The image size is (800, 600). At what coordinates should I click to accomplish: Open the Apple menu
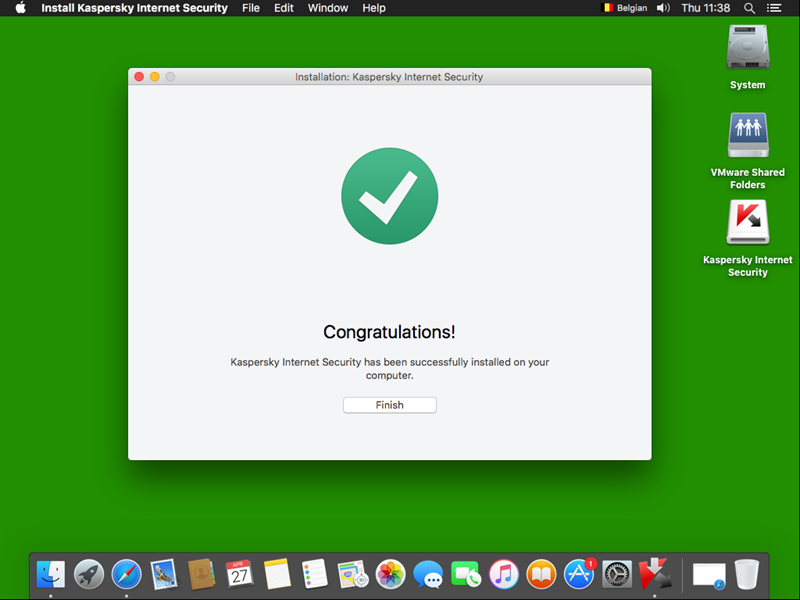(x=20, y=8)
